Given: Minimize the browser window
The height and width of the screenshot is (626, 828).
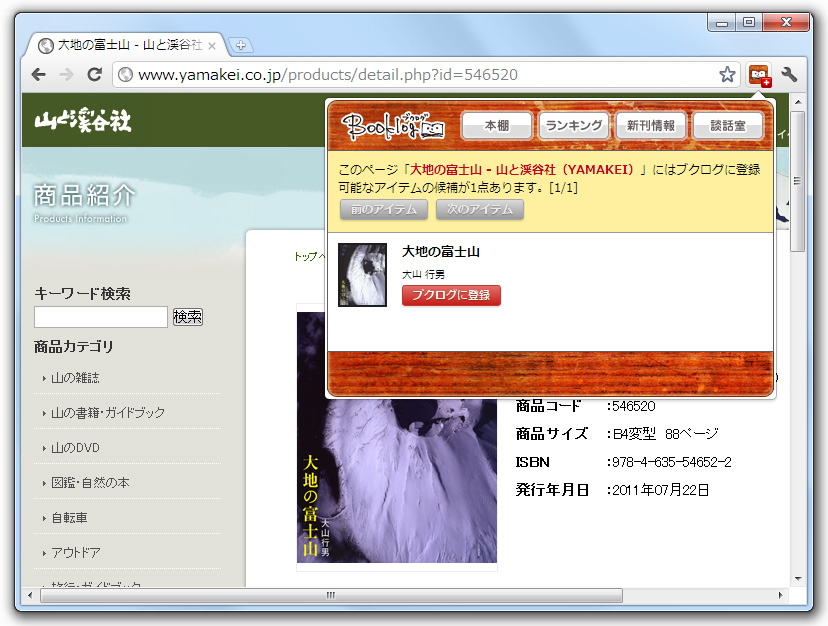Looking at the screenshot, I should [x=722, y=22].
